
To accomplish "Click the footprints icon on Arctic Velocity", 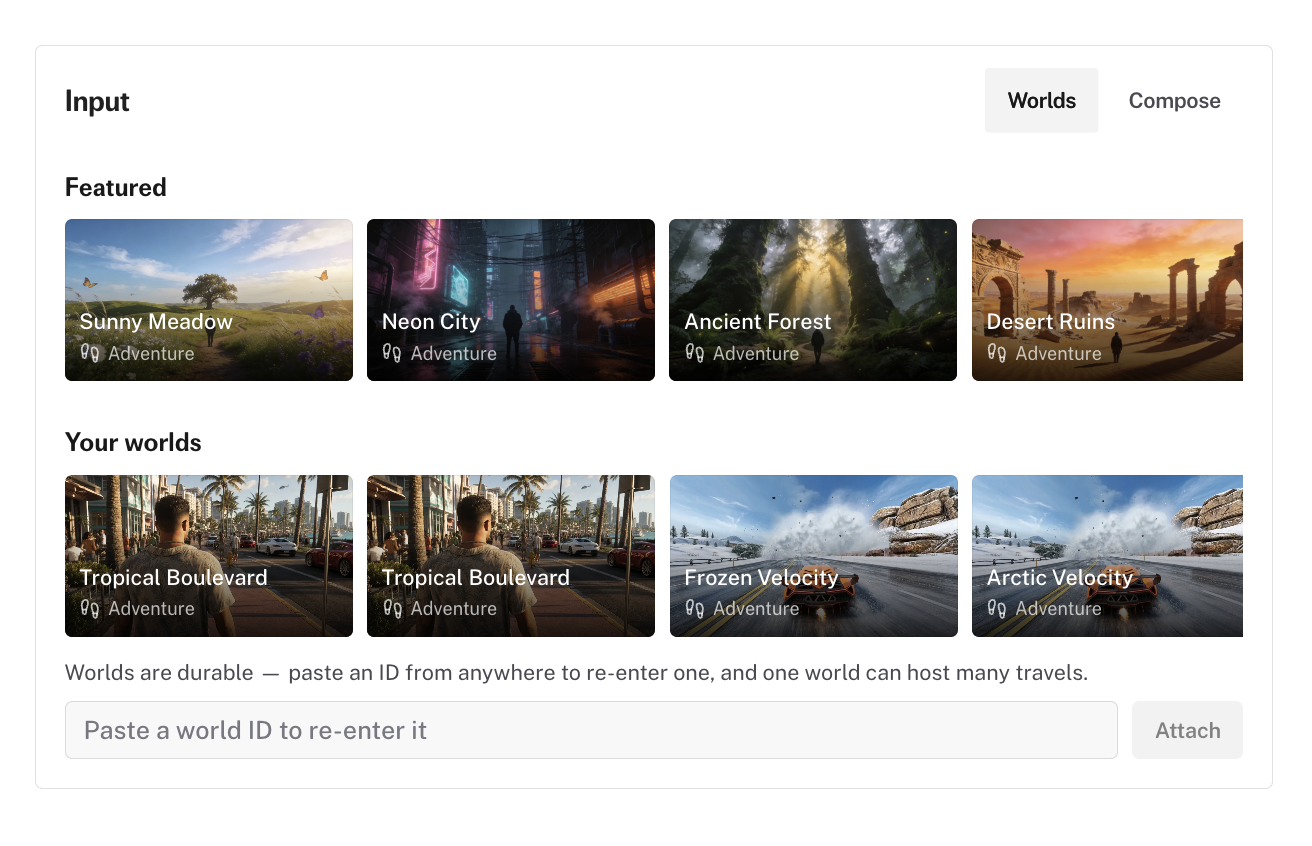I will pyautogui.click(x=997, y=608).
